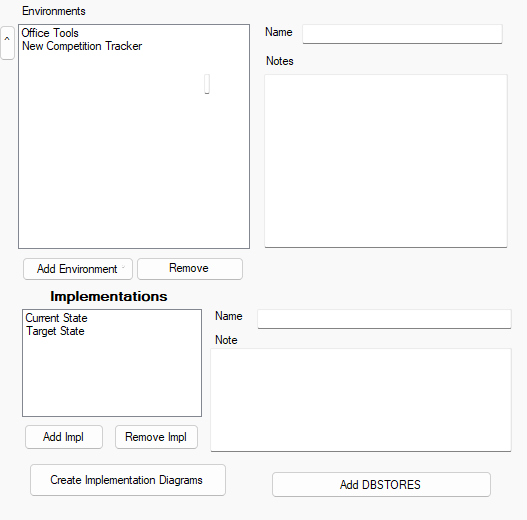Click the up caret button beside Environments list

(7, 43)
